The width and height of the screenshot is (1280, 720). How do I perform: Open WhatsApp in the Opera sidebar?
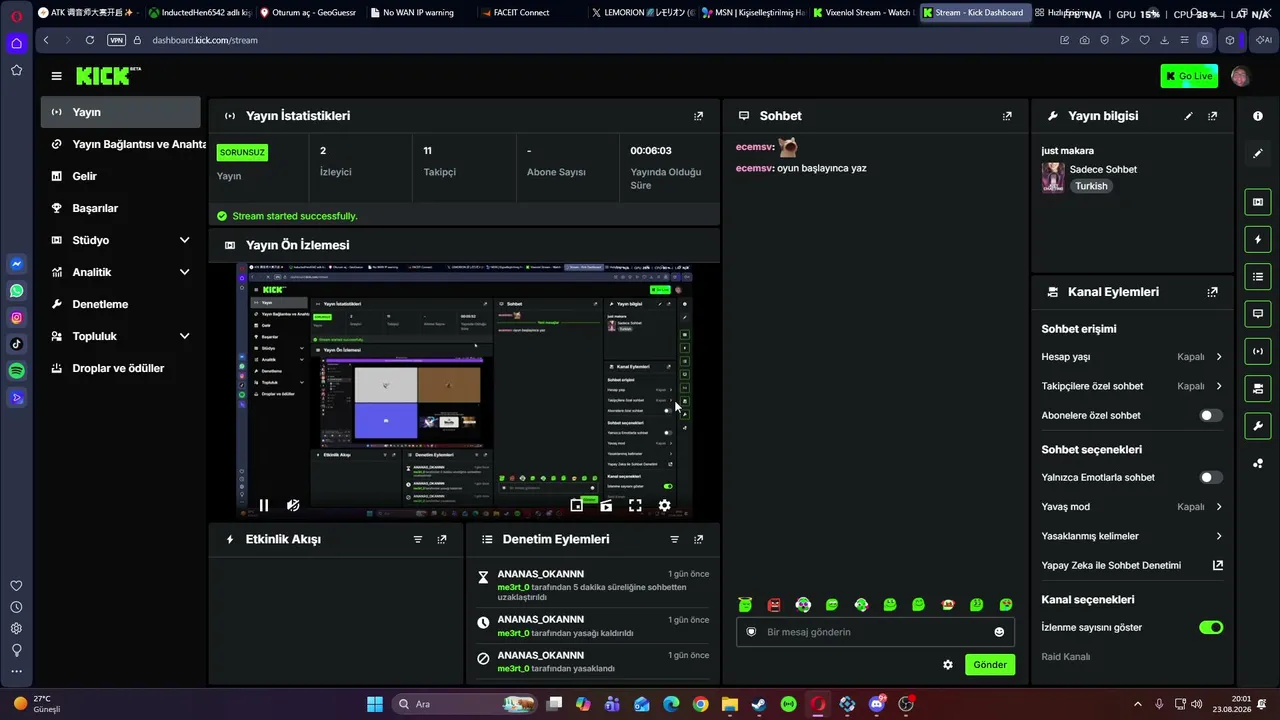17,291
